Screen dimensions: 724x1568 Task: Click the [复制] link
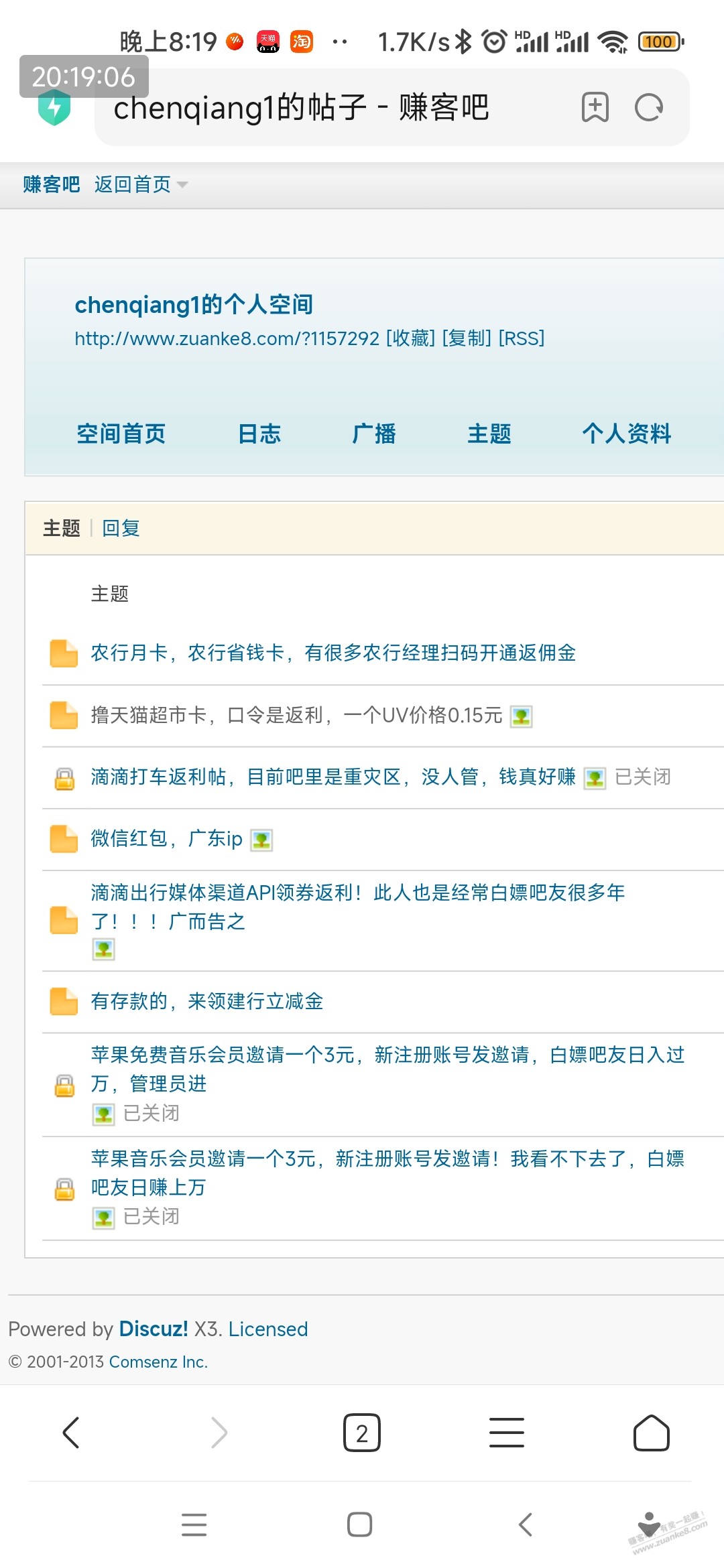point(467,338)
